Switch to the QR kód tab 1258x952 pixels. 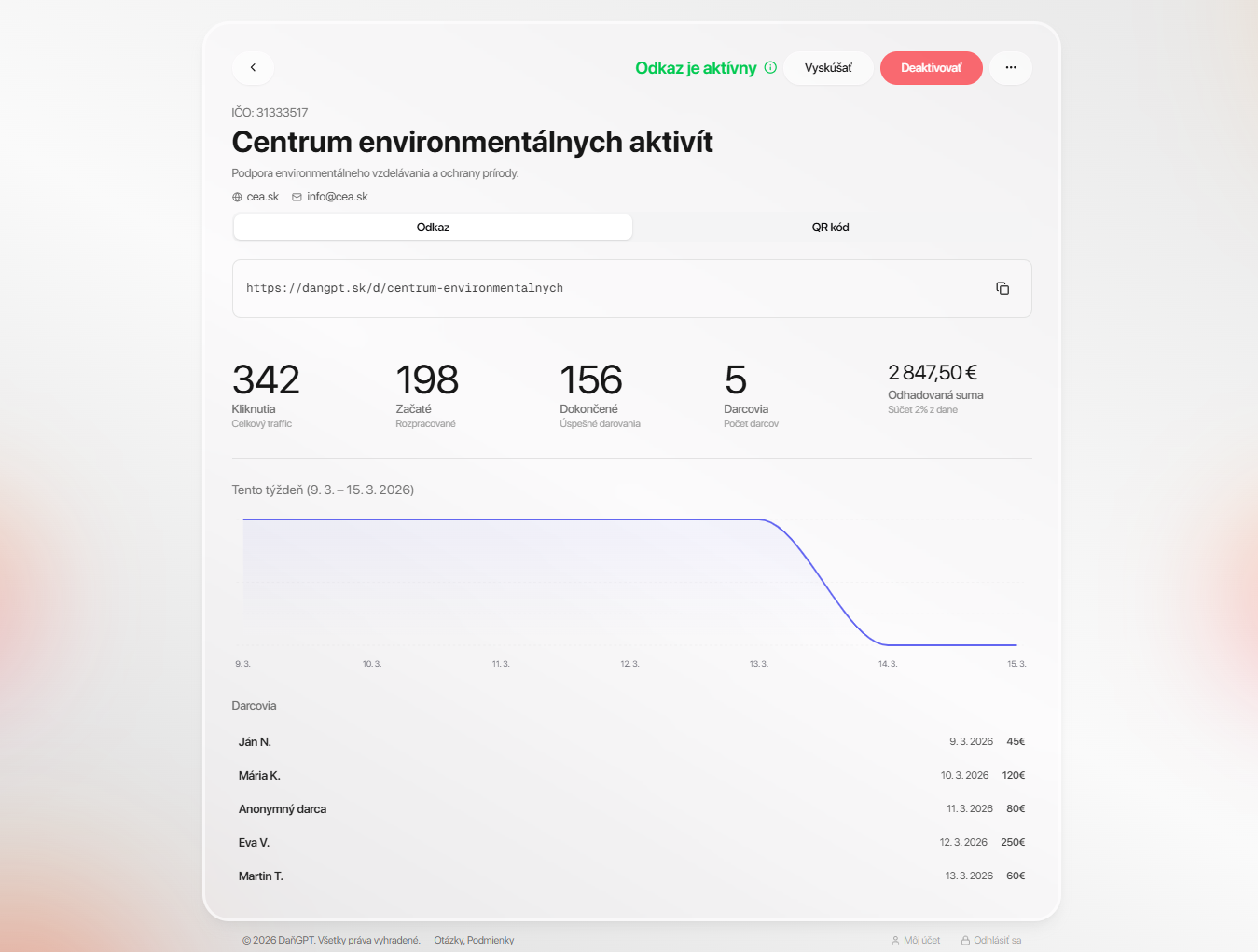pos(830,228)
